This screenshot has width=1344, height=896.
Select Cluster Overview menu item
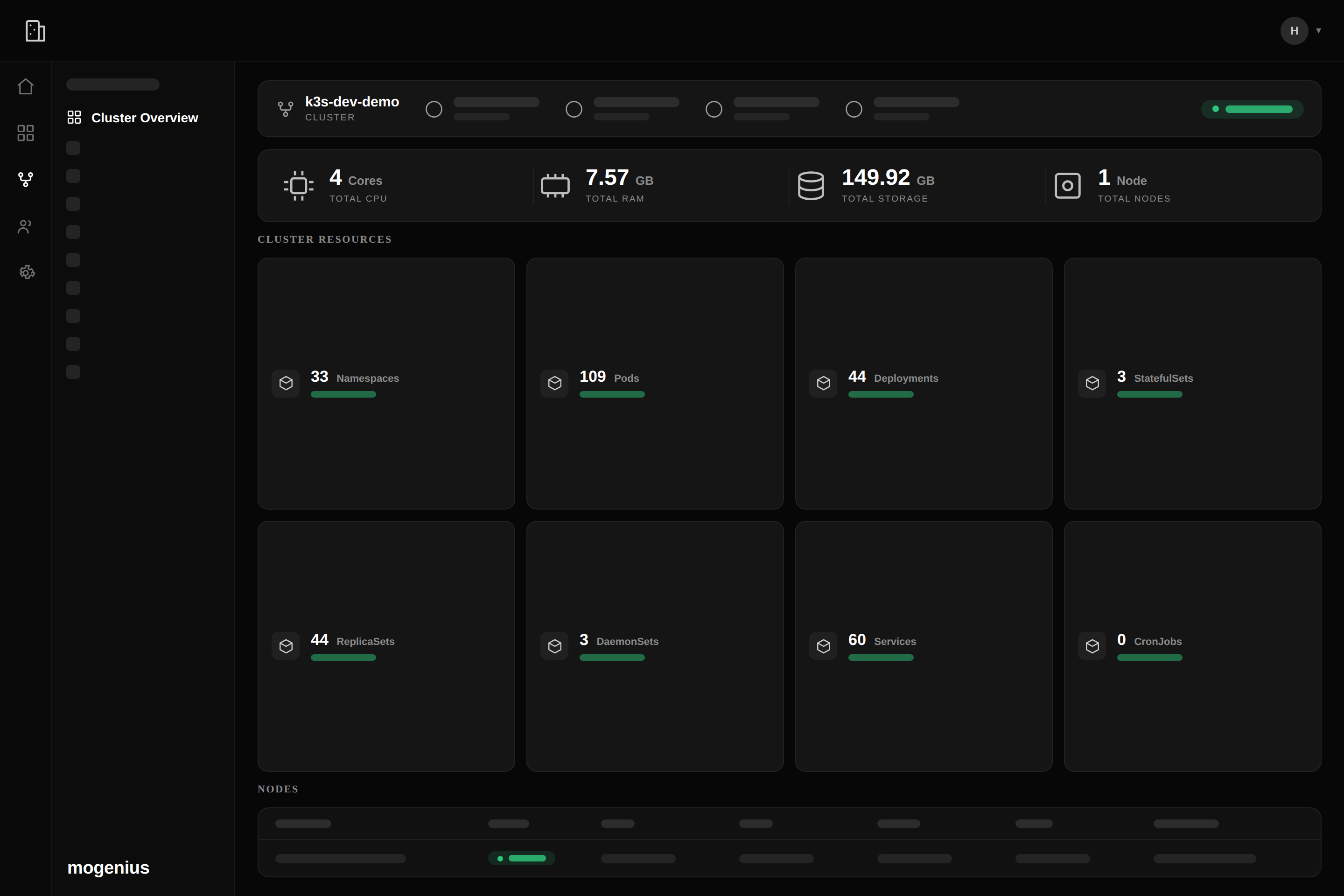pos(133,118)
